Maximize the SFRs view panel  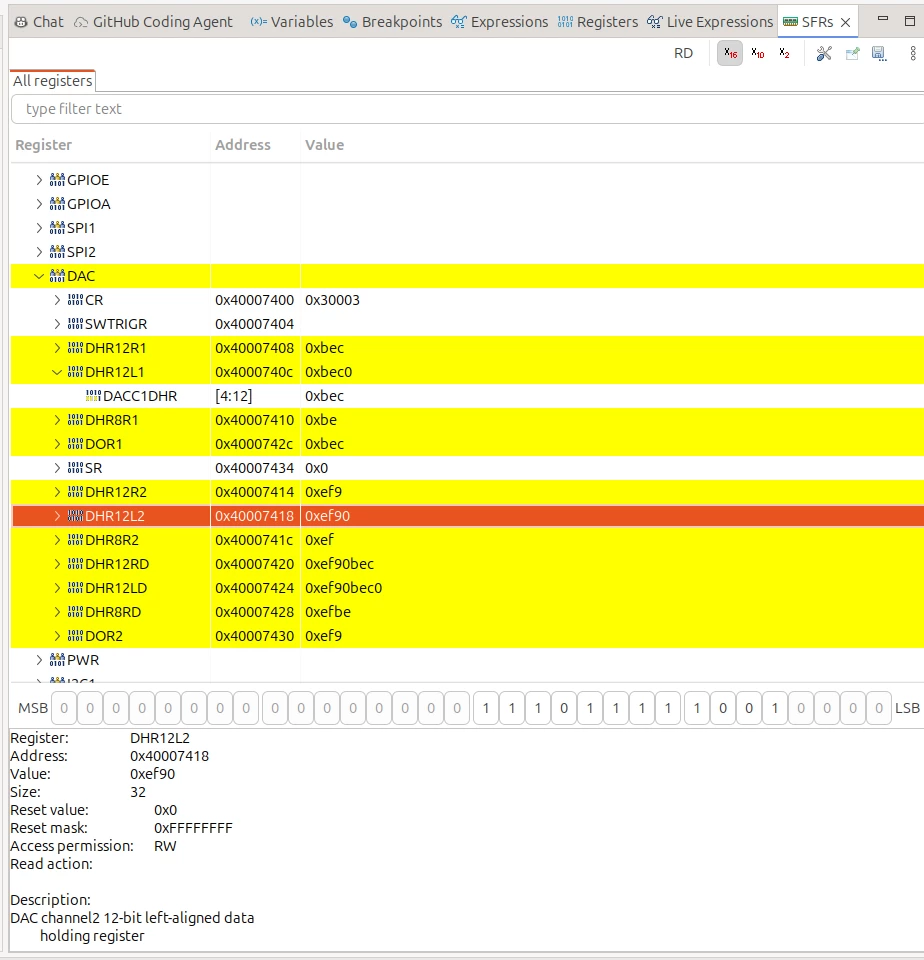[x=910, y=21]
